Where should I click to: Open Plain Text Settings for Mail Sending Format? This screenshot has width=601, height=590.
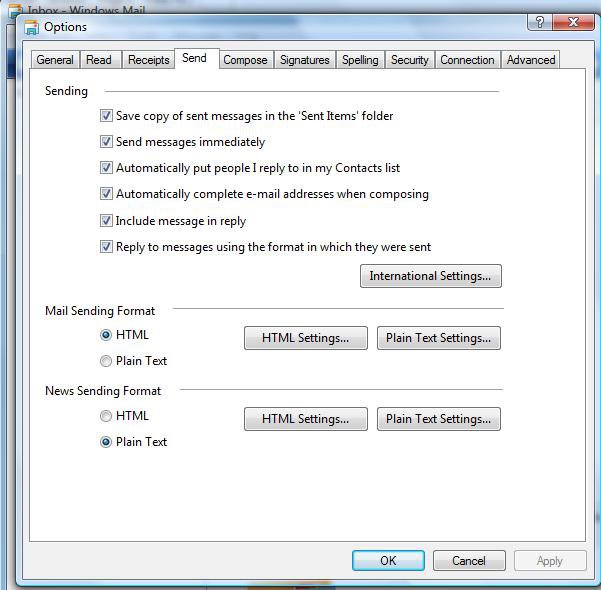click(x=438, y=338)
